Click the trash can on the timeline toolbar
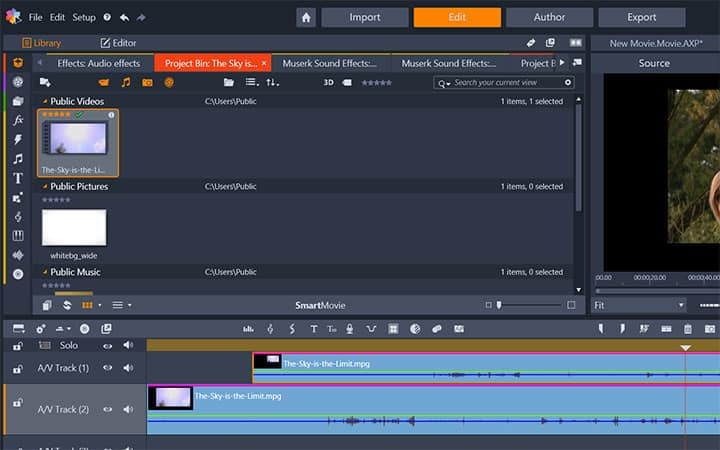 click(x=687, y=329)
